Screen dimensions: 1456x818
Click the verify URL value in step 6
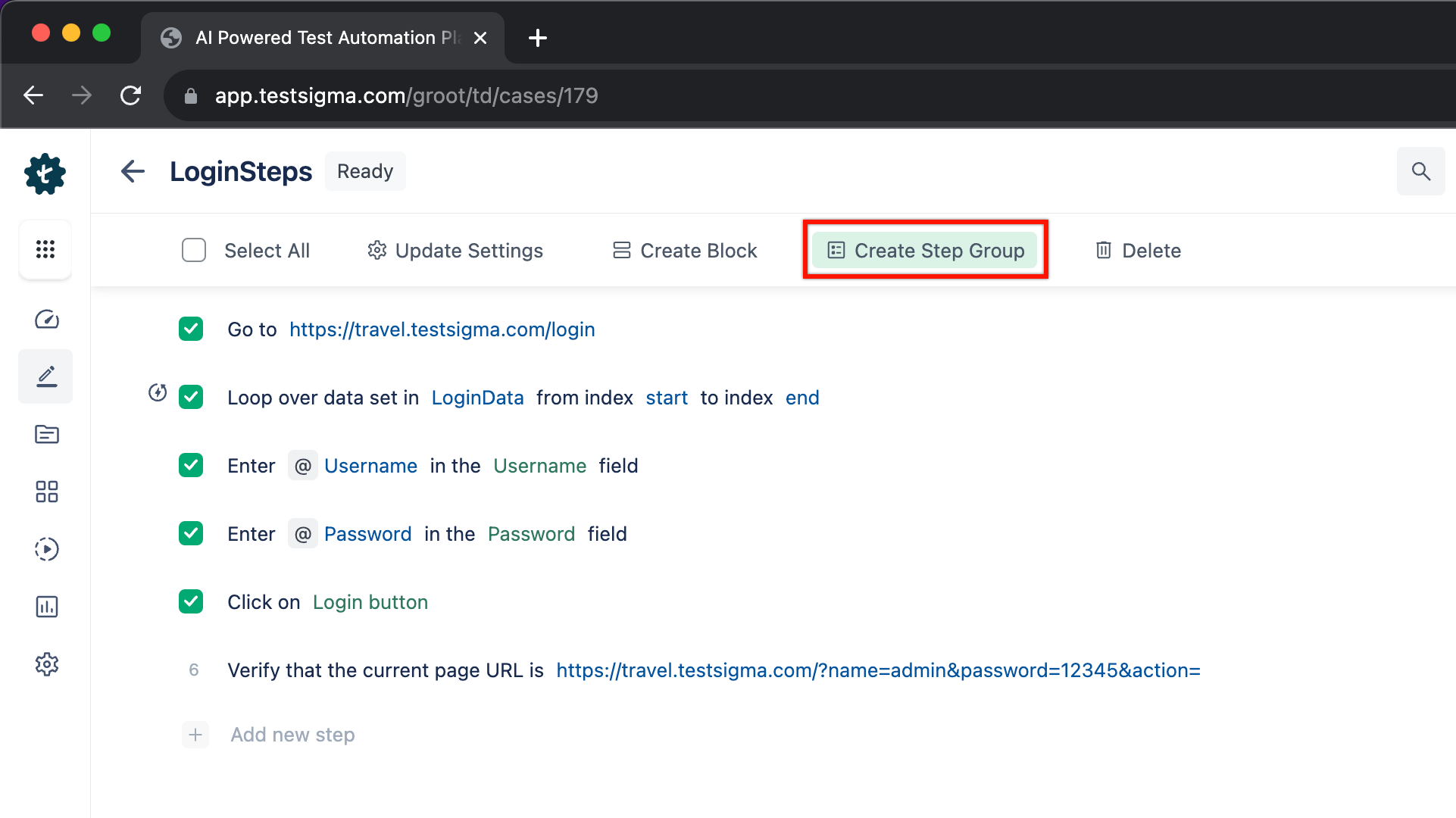[x=879, y=670]
